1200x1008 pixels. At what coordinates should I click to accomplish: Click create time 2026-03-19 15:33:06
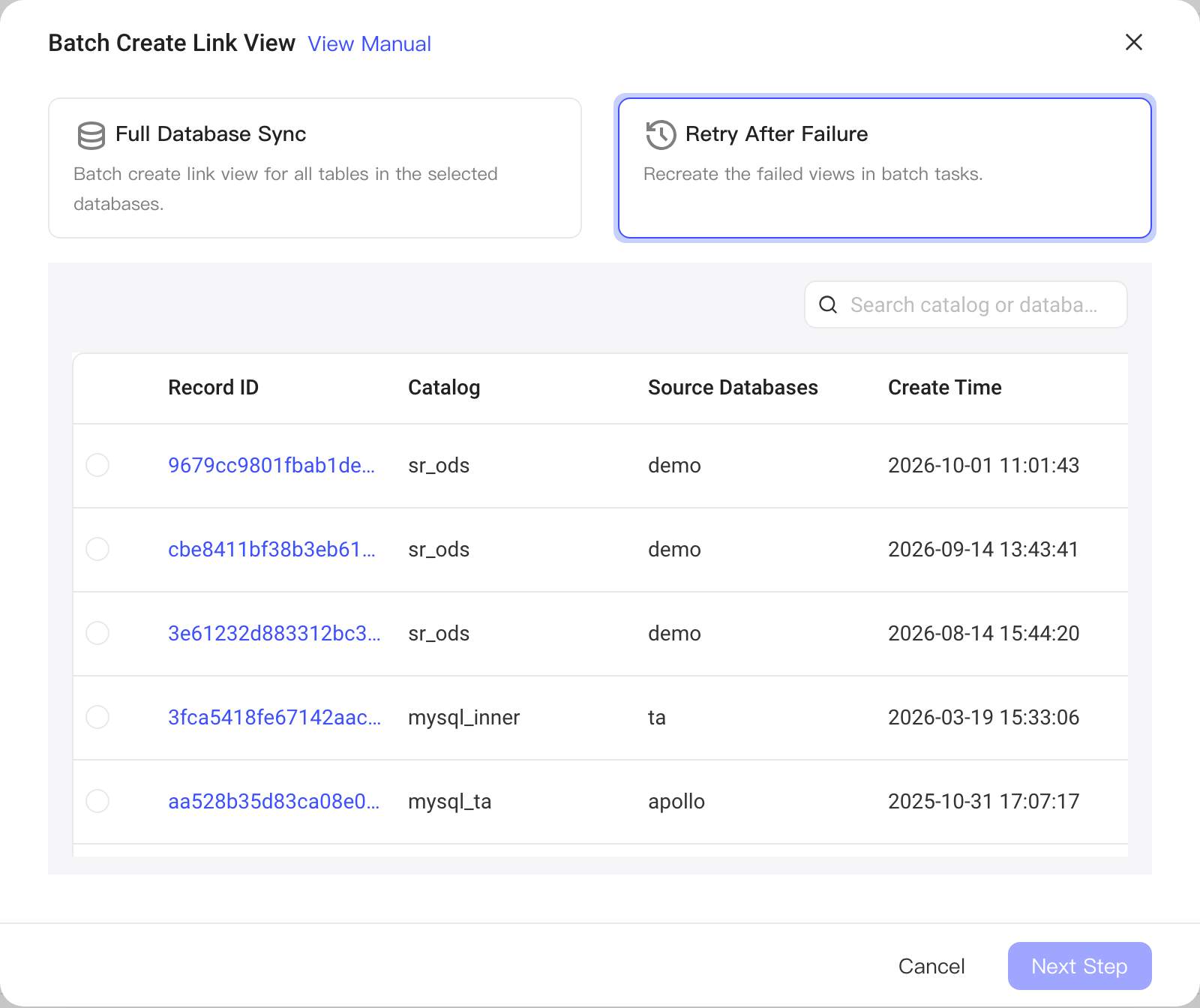point(983,717)
